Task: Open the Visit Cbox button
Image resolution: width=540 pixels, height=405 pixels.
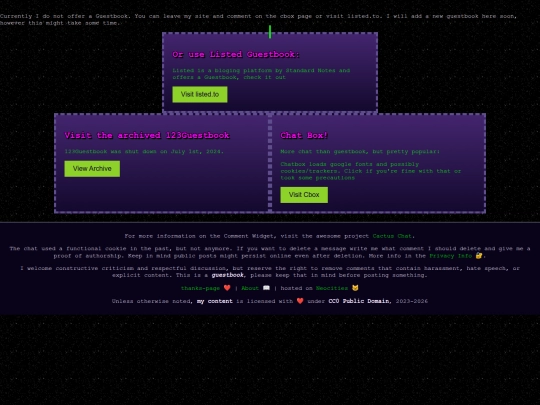Action: (304, 195)
